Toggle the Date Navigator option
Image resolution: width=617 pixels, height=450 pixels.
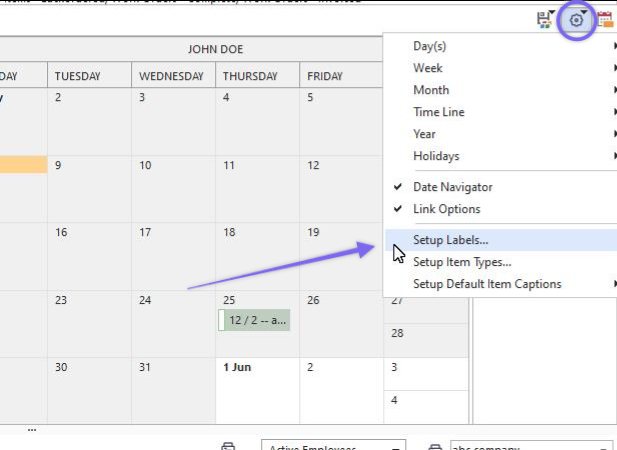[x=452, y=187]
